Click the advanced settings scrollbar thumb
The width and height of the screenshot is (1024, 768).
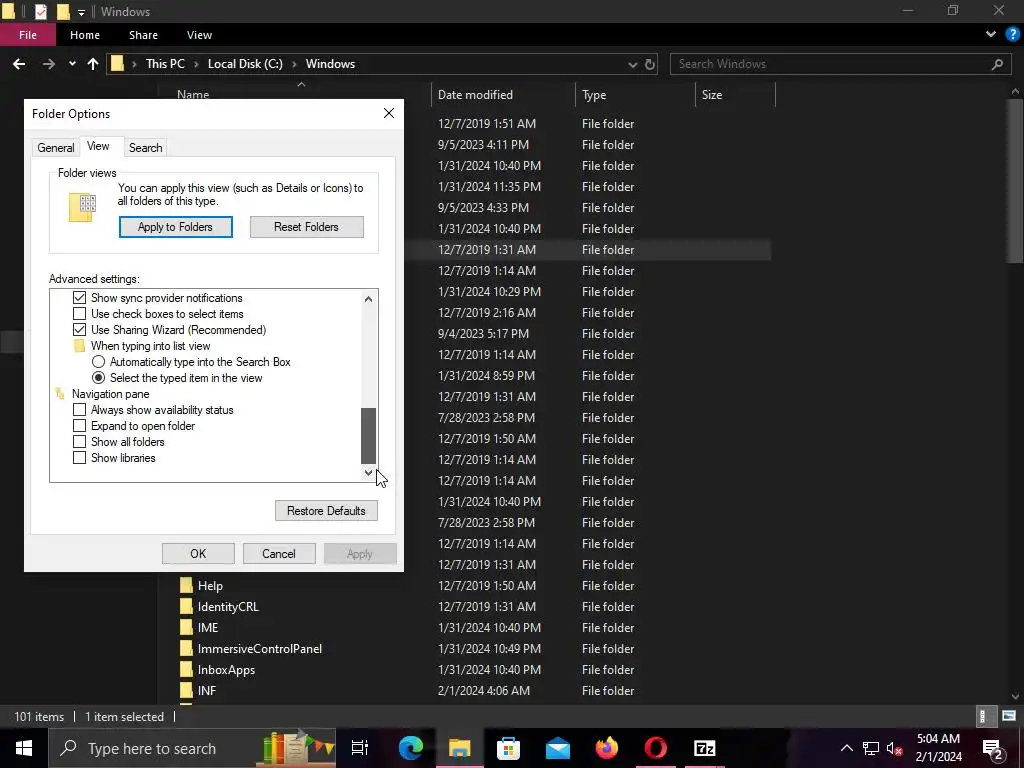click(368, 436)
